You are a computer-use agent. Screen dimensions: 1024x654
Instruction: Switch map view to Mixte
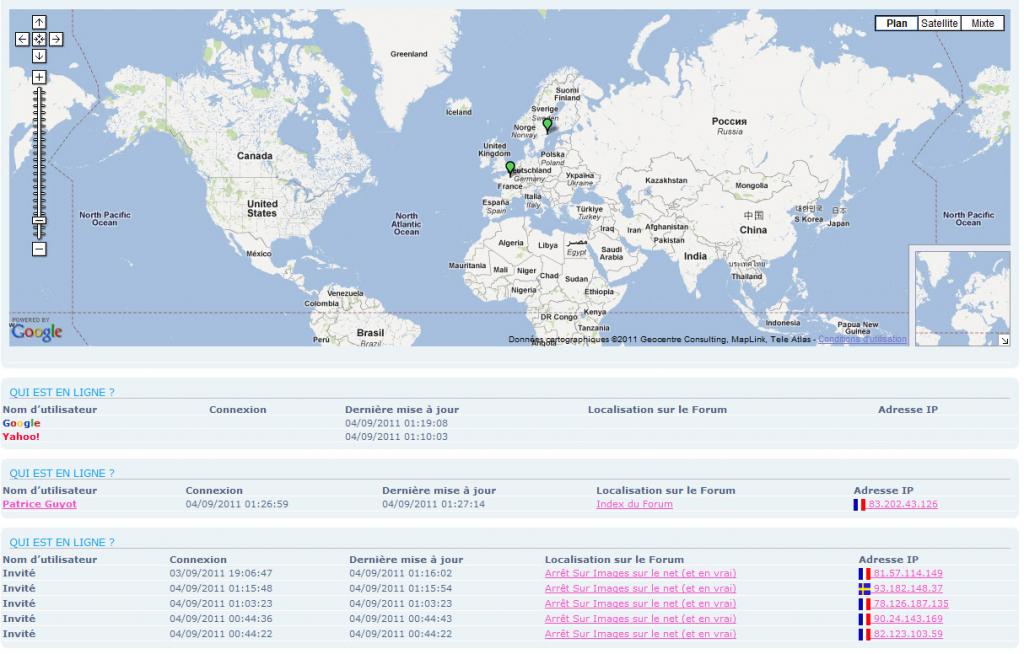coord(982,24)
